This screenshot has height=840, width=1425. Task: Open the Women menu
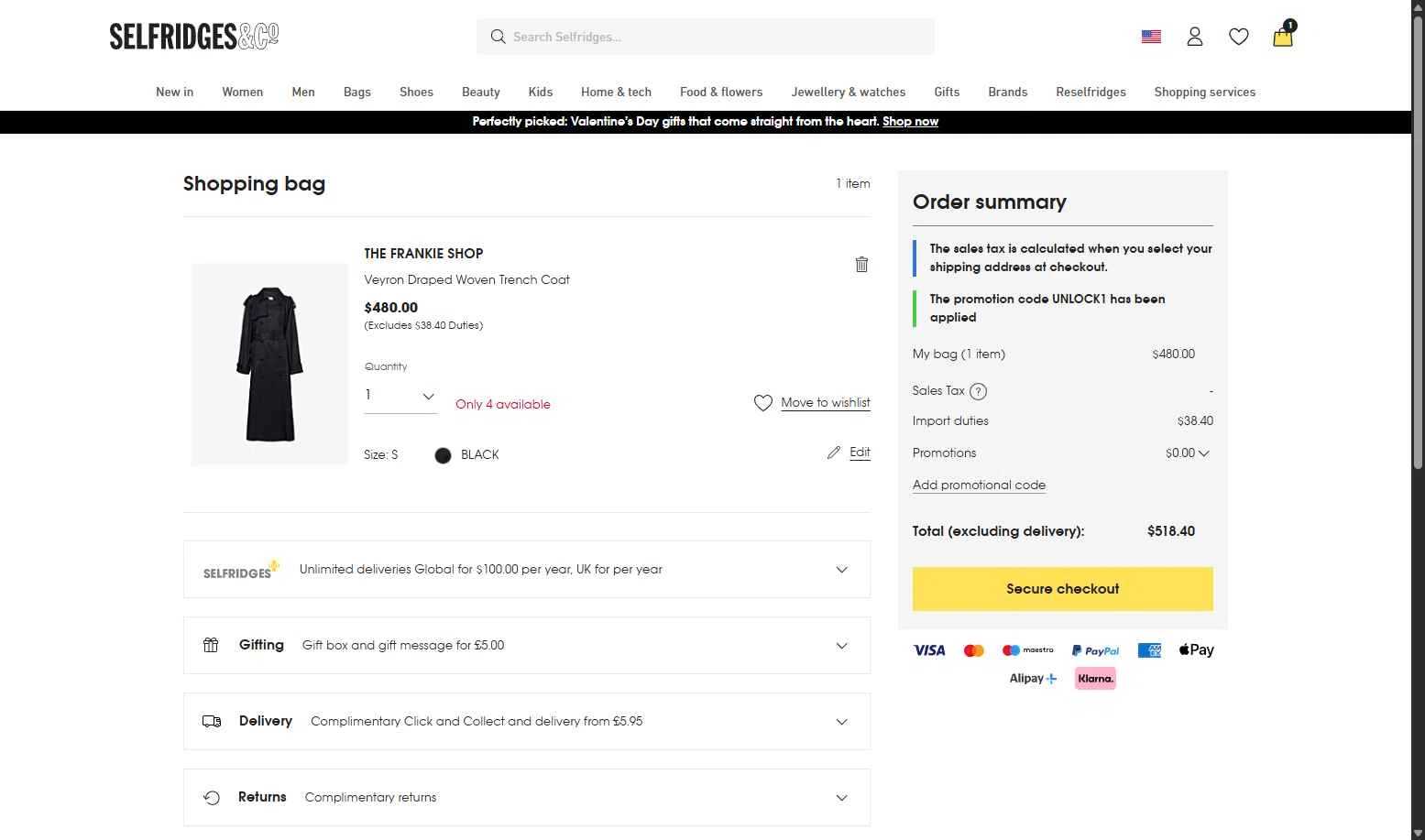click(242, 92)
